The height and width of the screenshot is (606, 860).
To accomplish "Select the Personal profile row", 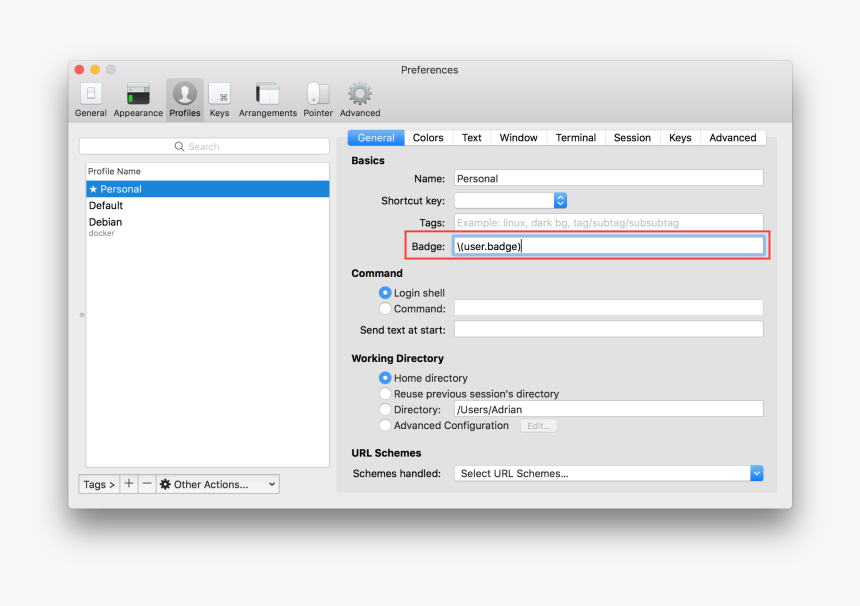I will tap(208, 189).
